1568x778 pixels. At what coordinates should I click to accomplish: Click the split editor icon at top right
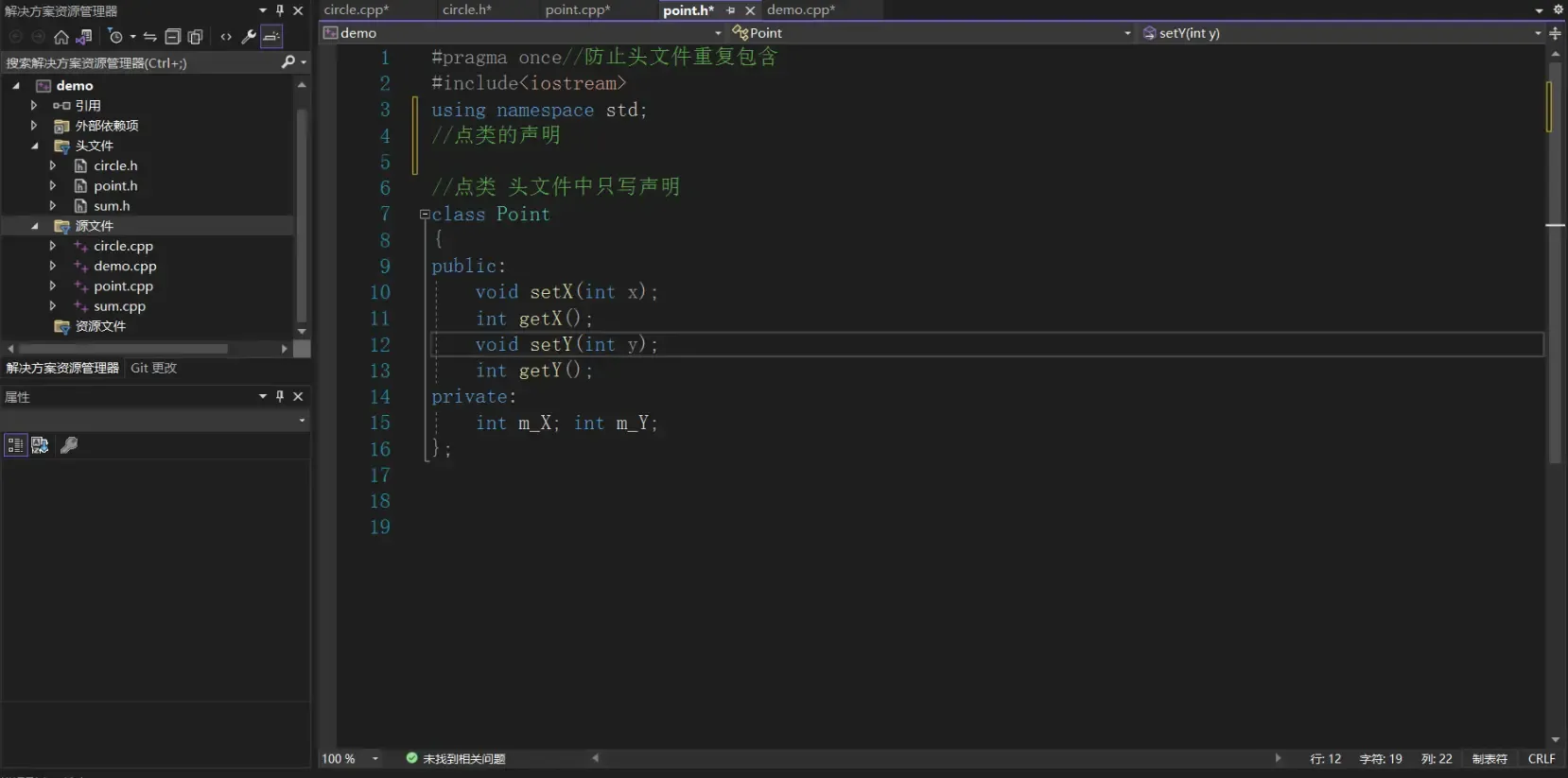tap(1555, 33)
